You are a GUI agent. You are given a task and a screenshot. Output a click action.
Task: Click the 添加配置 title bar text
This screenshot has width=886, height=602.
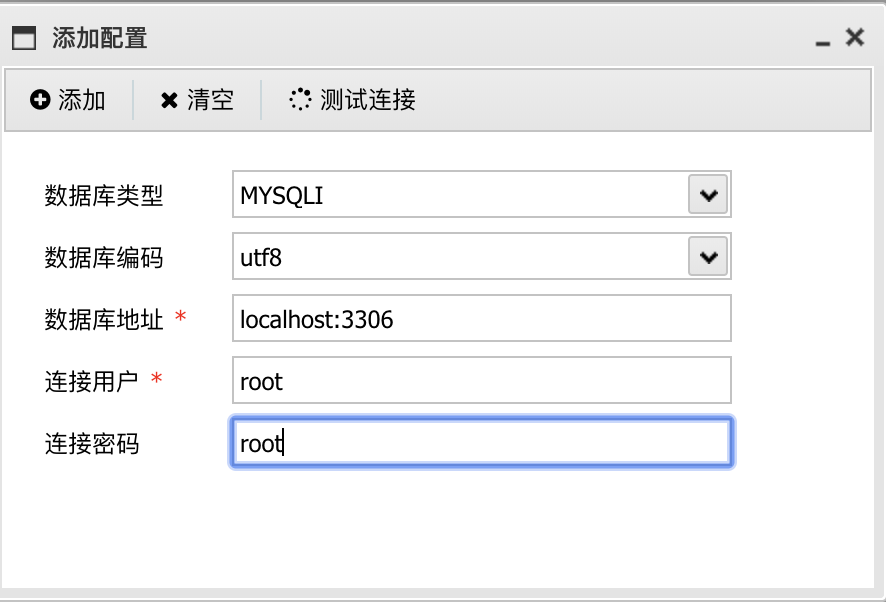coord(97,37)
